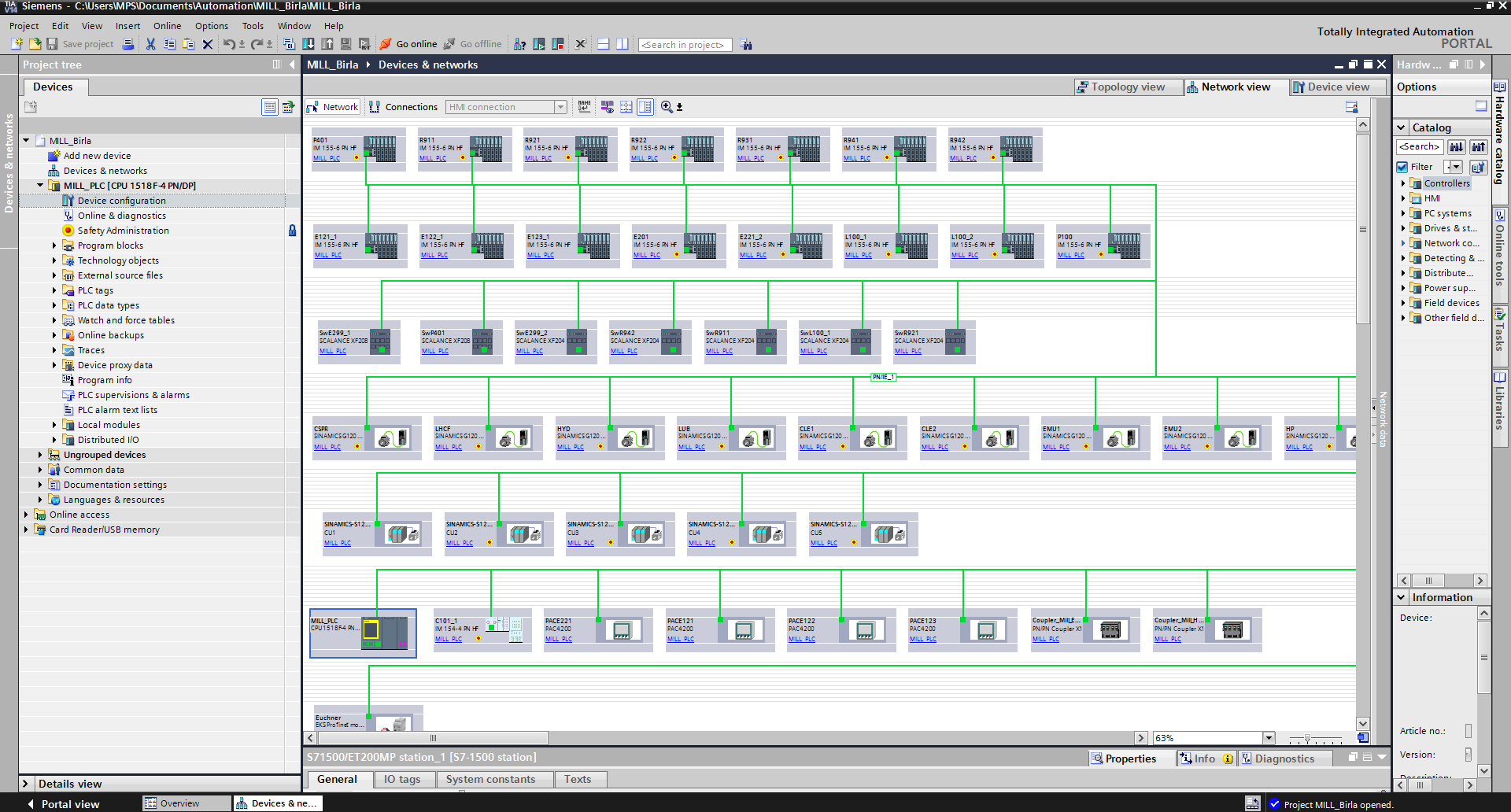Click the Paste icon in toolbar
The height and width of the screenshot is (812, 1511).
pyautogui.click(x=188, y=44)
